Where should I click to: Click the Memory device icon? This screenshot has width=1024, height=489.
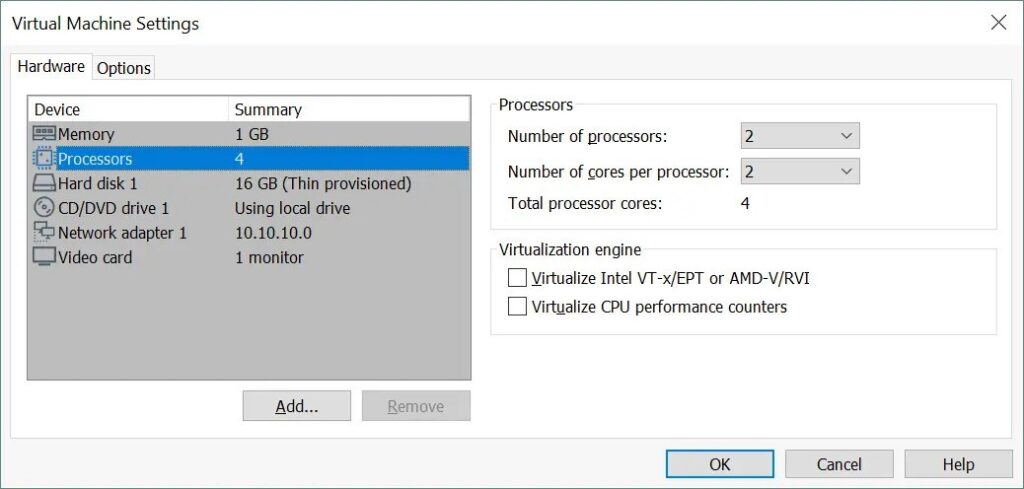(x=45, y=134)
